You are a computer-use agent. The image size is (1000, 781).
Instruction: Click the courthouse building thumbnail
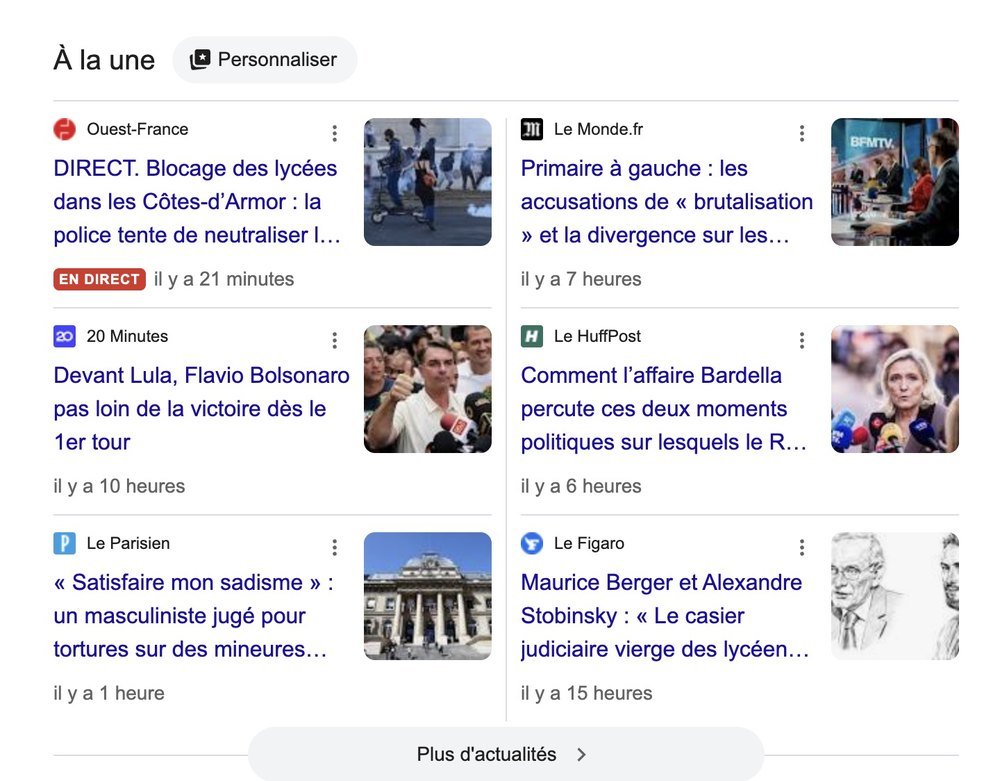coord(428,596)
